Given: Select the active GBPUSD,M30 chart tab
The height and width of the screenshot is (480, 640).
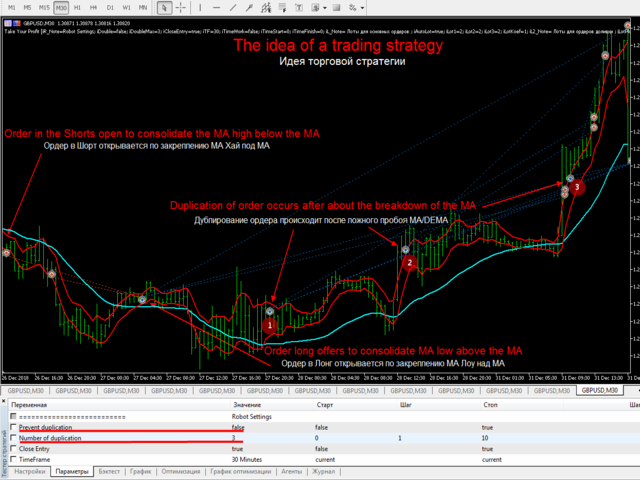Looking at the screenshot, I should point(600,391).
